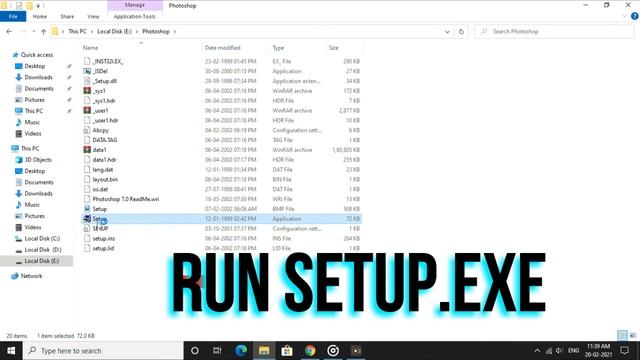Select the _INST32I.EX_ file icon
This screenshot has height=360, width=640.
click(87, 61)
